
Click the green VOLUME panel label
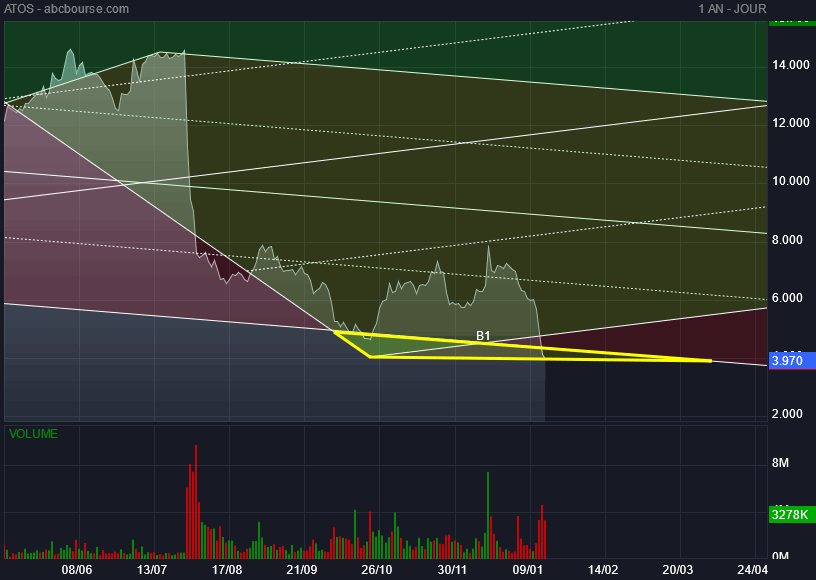point(33,434)
